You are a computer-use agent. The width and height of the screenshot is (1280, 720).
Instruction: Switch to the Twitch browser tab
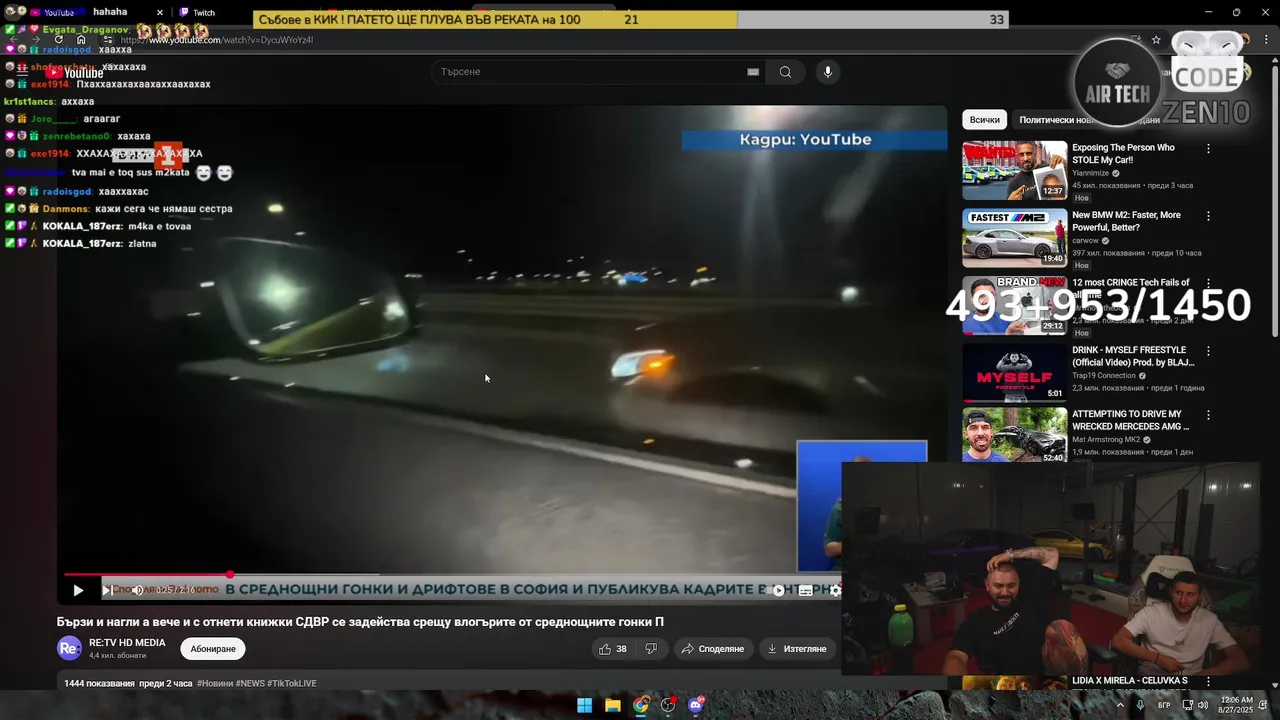(x=204, y=13)
